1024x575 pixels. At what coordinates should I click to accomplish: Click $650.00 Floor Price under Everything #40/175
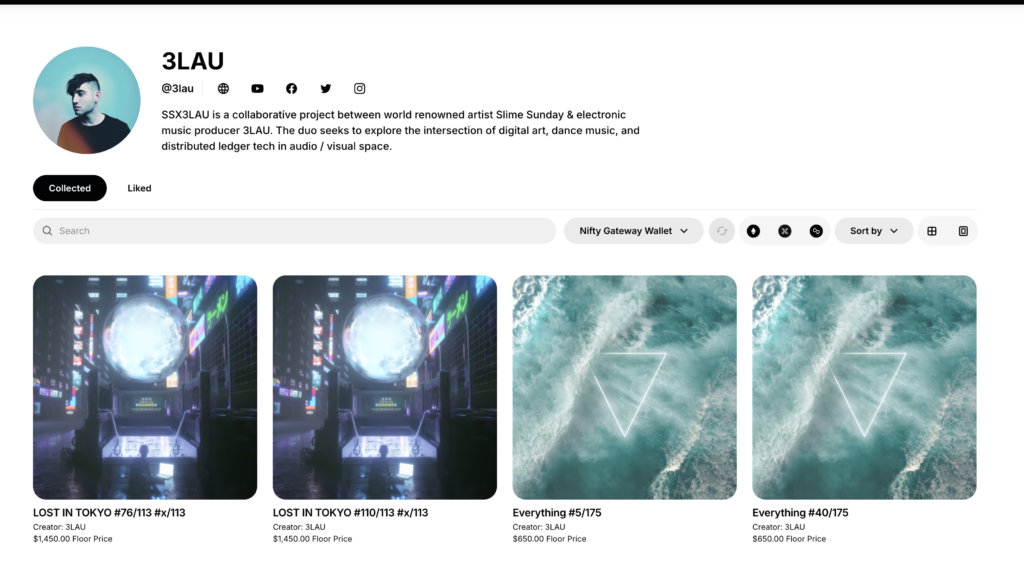tap(789, 539)
